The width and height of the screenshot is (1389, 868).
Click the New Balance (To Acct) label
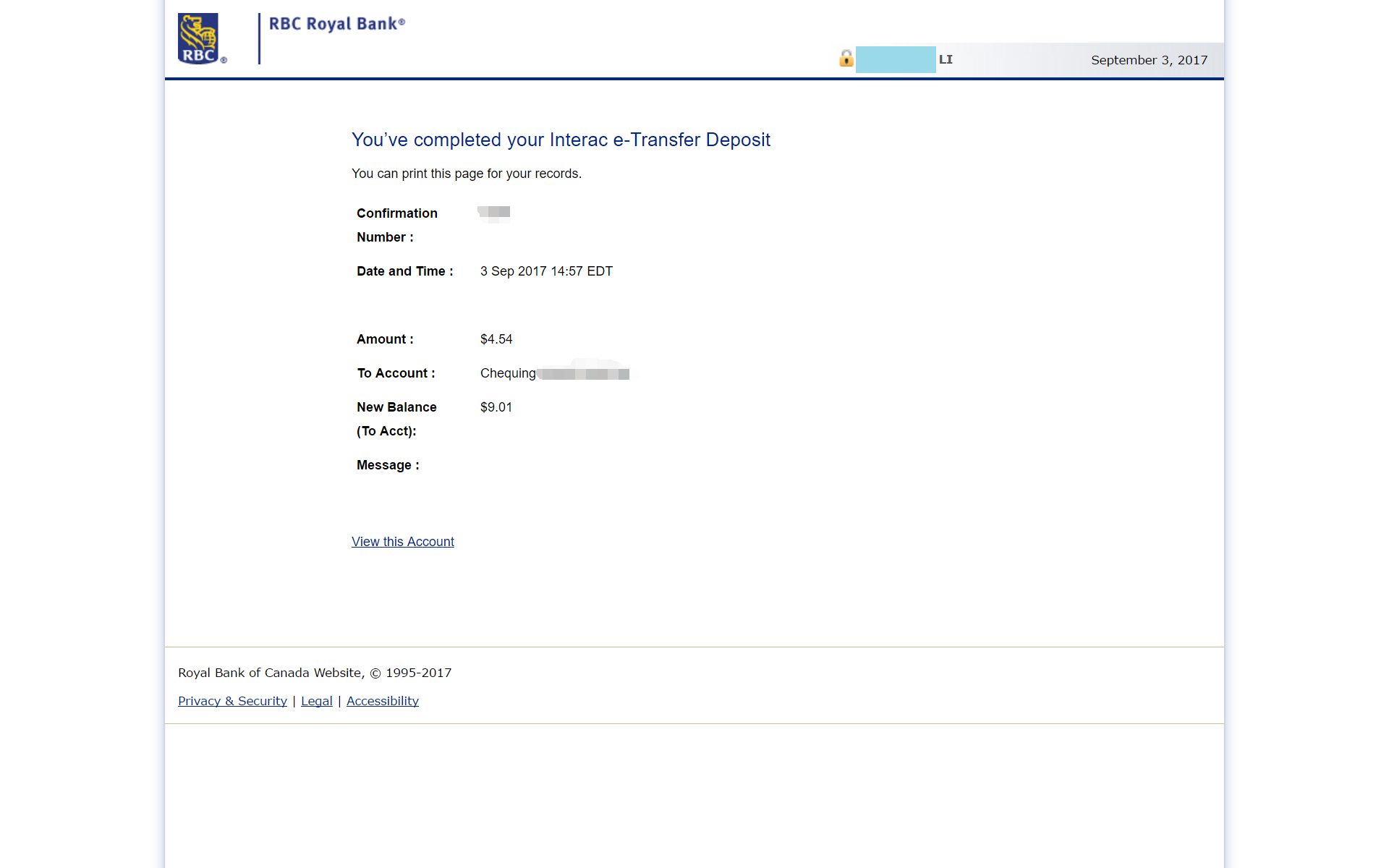(396, 419)
